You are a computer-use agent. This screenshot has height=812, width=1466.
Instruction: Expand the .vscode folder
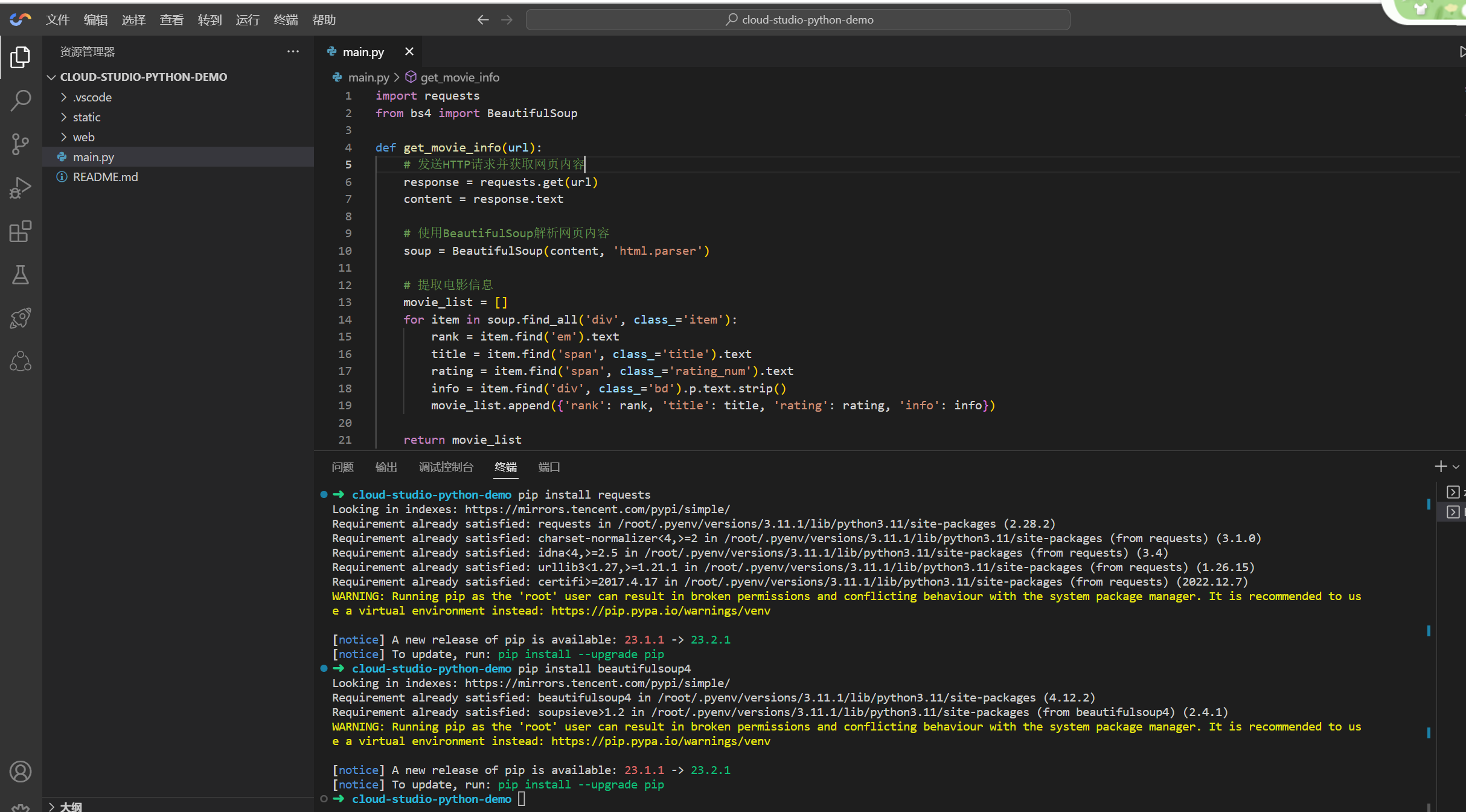coord(92,97)
